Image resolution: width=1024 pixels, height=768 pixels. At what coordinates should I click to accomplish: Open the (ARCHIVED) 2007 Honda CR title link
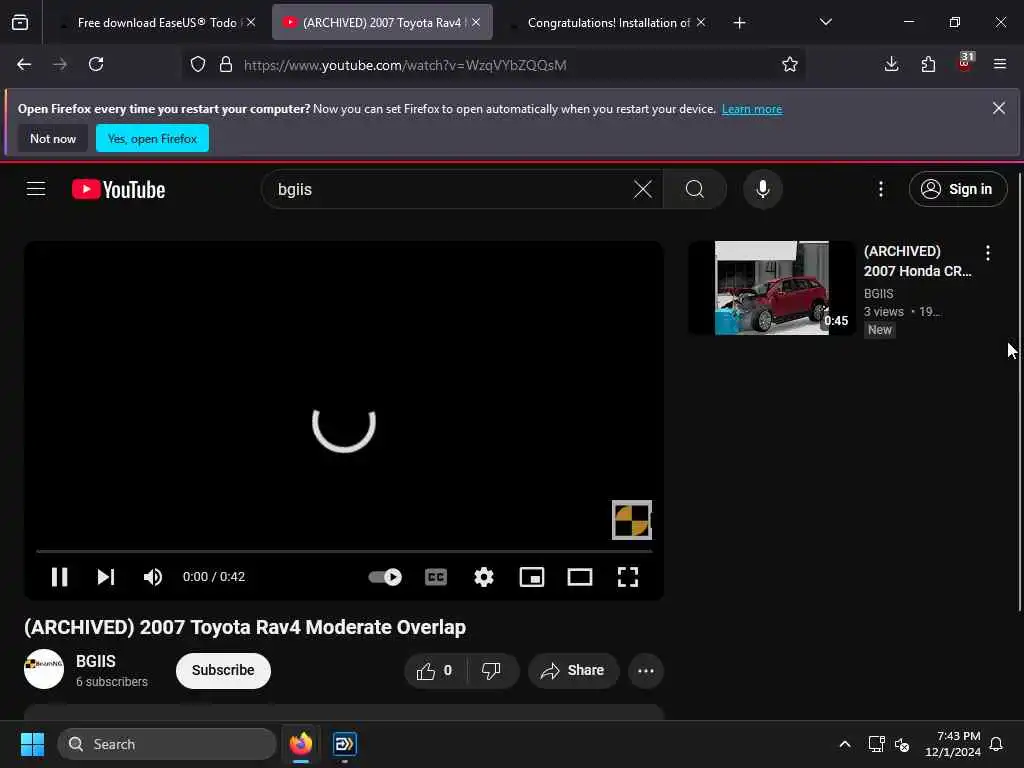click(918, 261)
